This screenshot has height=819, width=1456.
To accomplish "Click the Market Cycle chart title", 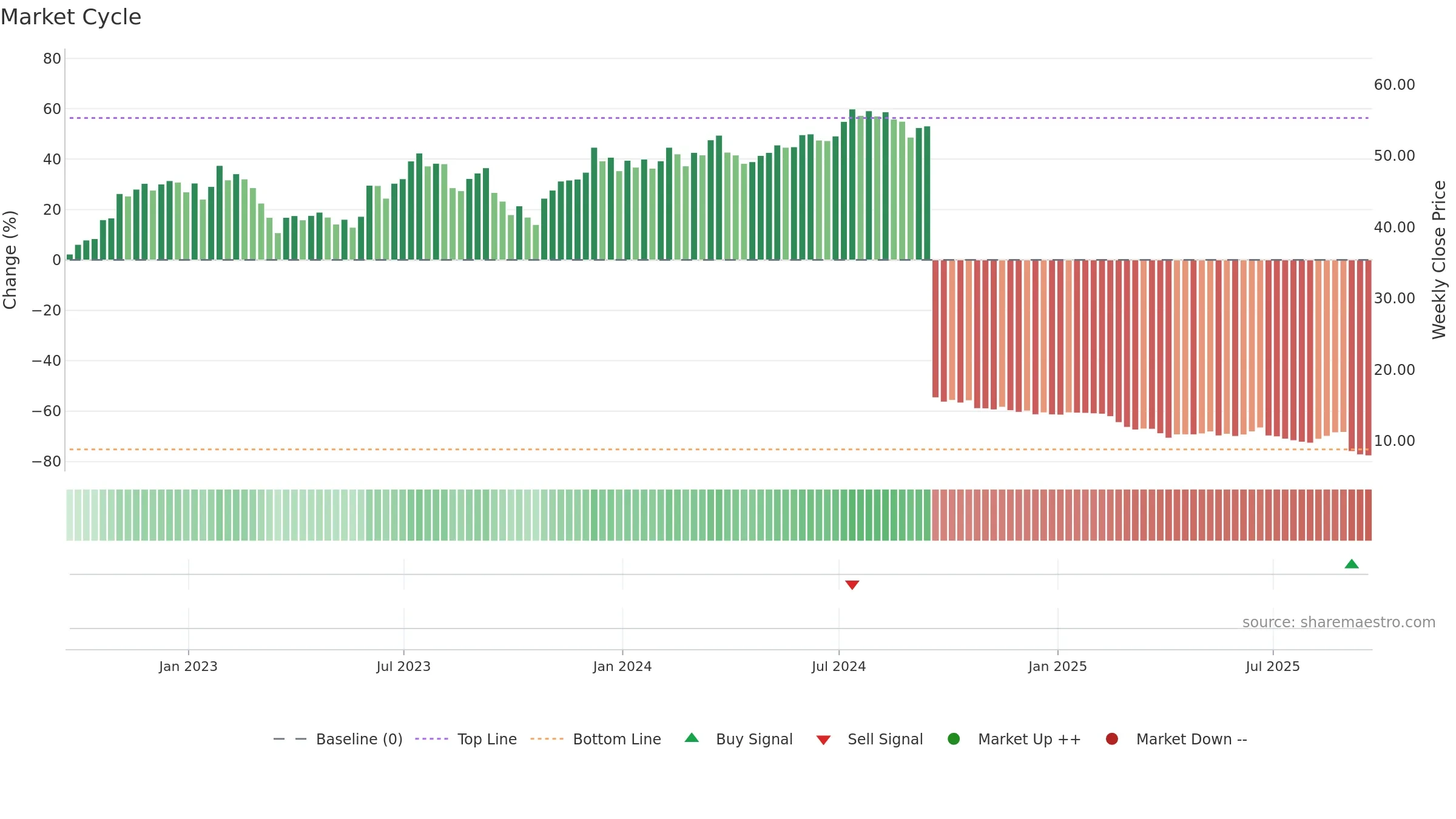I will (x=71, y=17).
